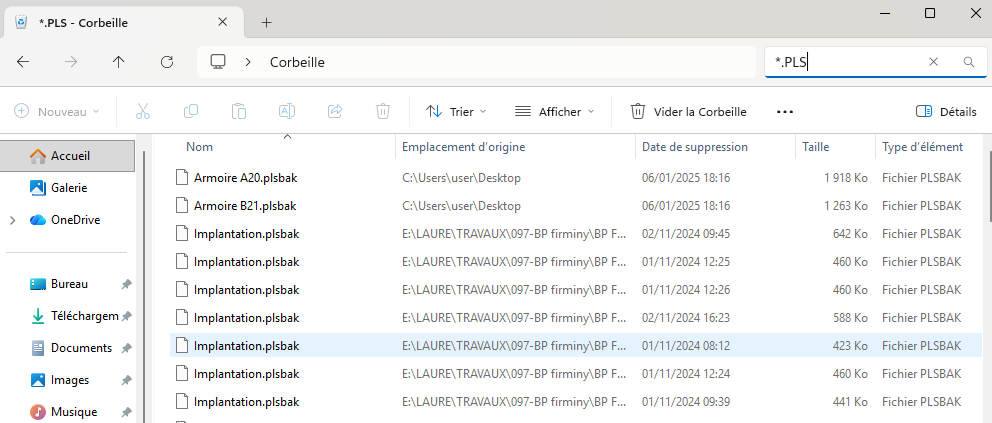Click Corbeille in the address breadcrumb
This screenshot has height=423, width=992.
(x=297, y=62)
